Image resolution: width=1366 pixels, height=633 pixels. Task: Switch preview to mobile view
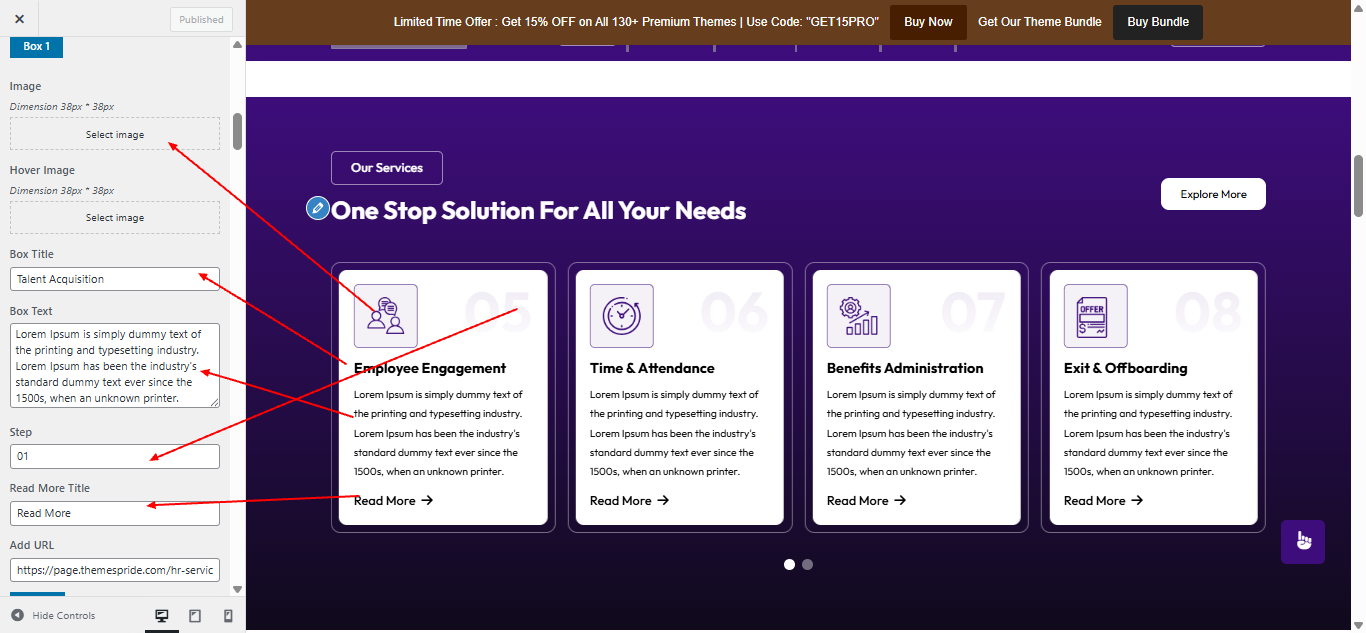click(x=227, y=616)
